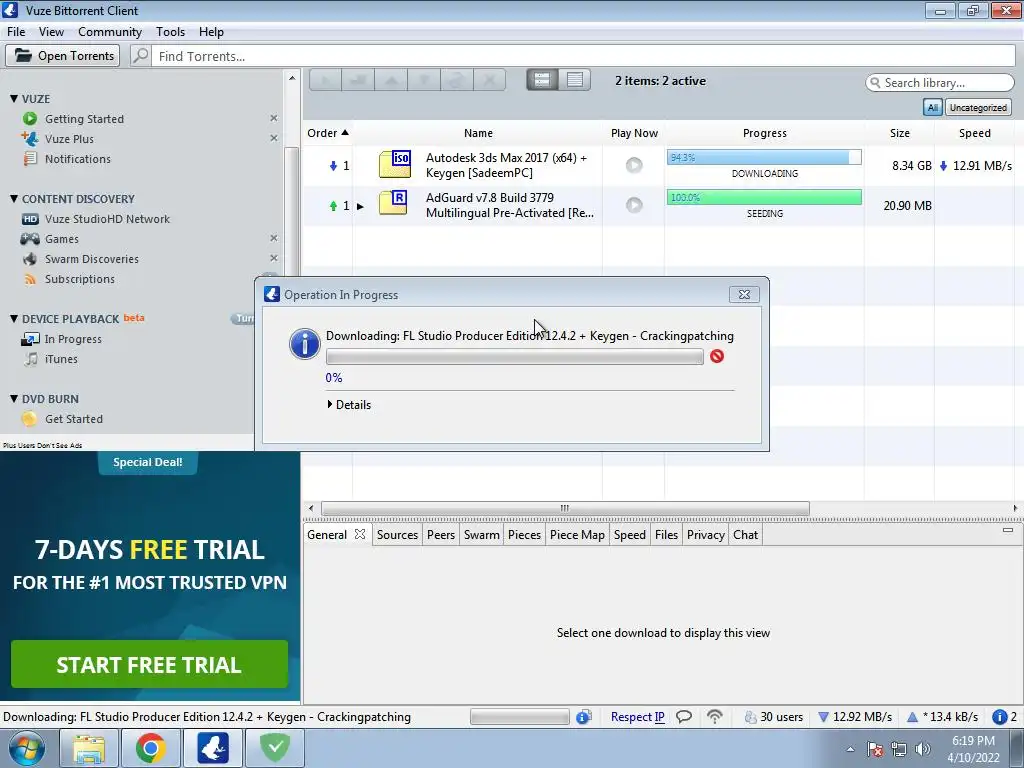Click the Games controller icon
The height and width of the screenshot is (768, 1024).
click(x=30, y=239)
